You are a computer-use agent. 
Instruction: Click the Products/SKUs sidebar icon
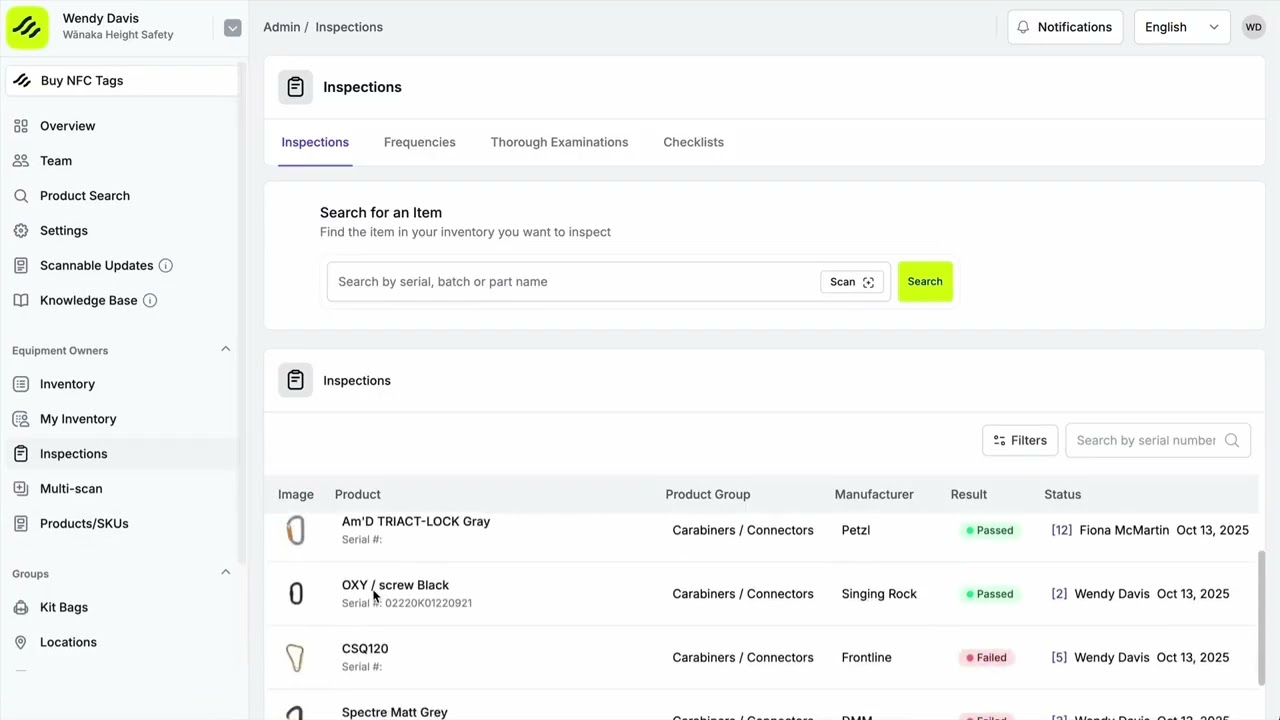(x=21, y=524)
